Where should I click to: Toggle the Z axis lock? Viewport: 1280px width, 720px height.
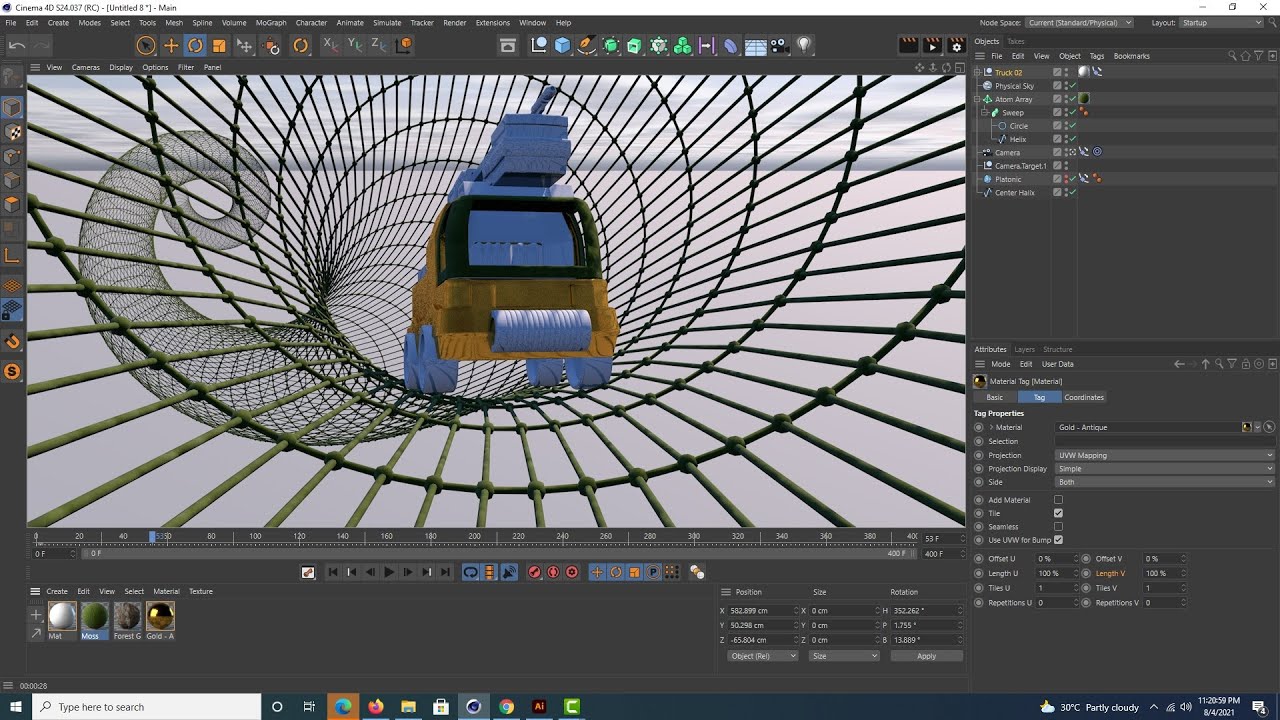point(379,45)
